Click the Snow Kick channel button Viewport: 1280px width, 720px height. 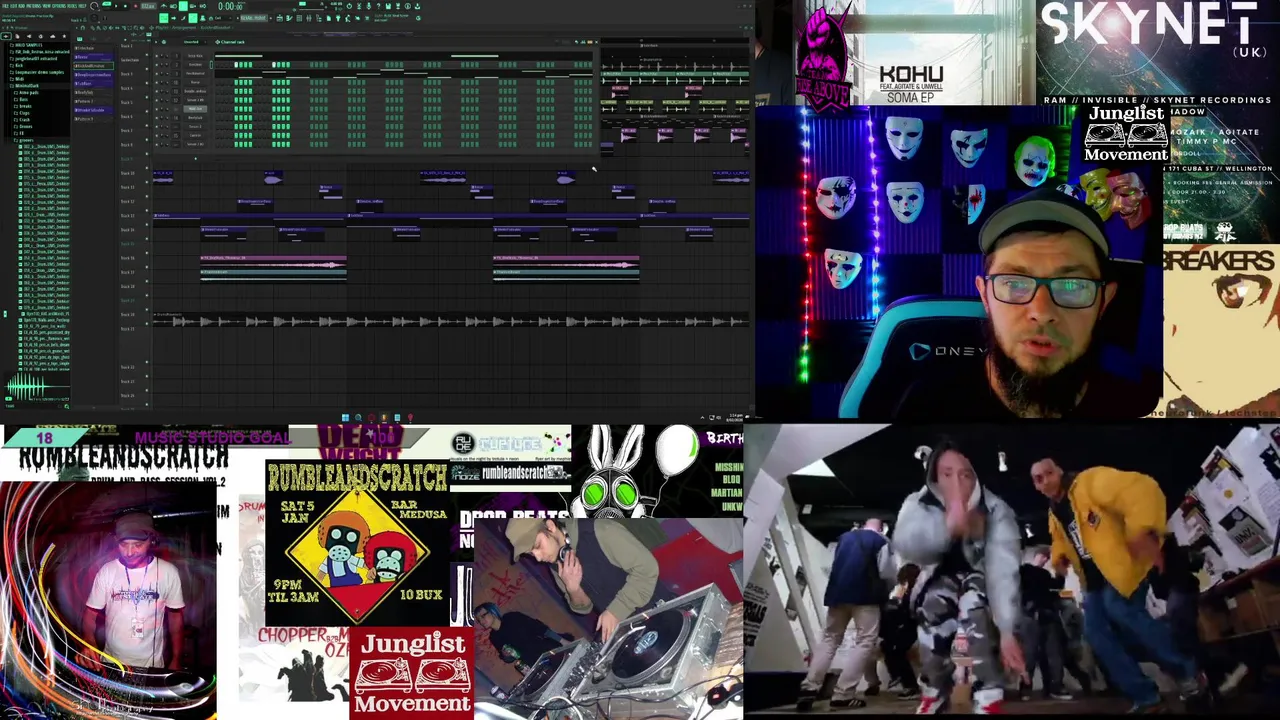pyautogui.click(x=195, y=56)
